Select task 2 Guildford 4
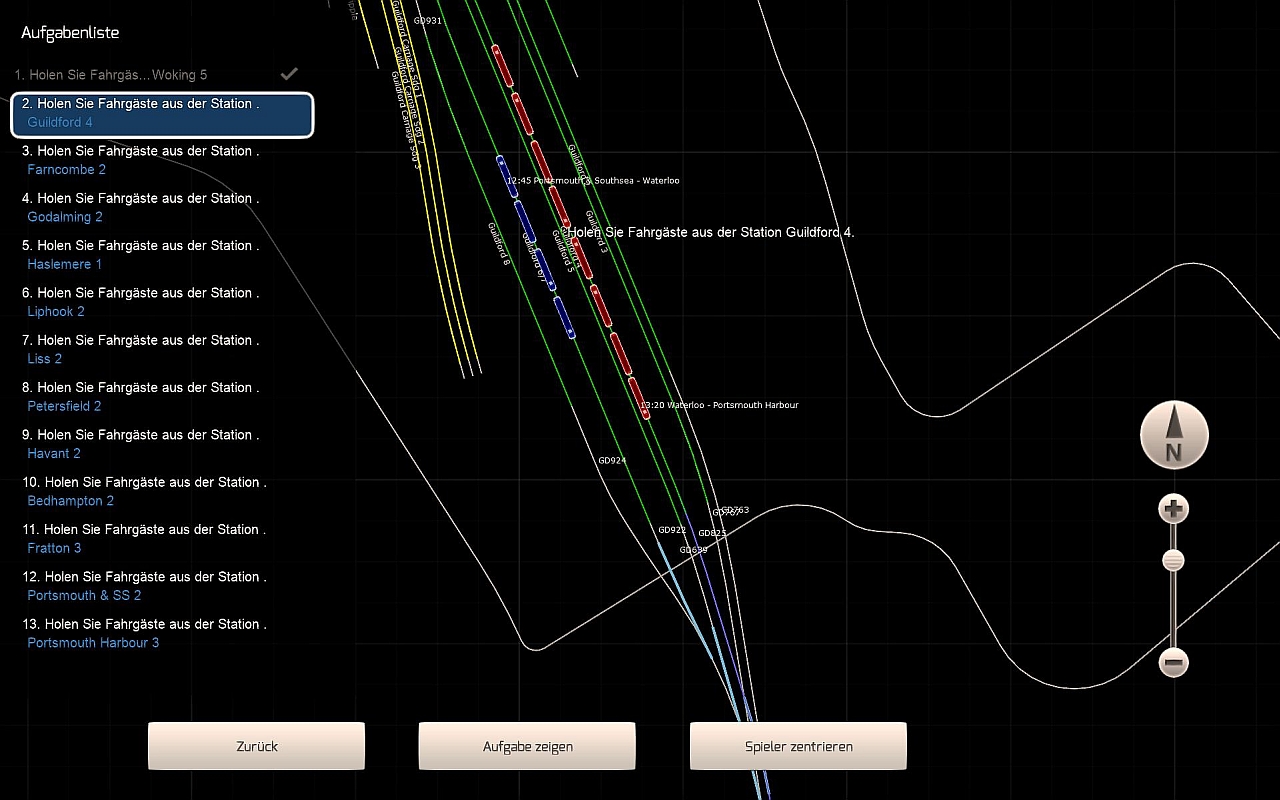The height and width of the screenshot is (800, 1280). [162, 113]
